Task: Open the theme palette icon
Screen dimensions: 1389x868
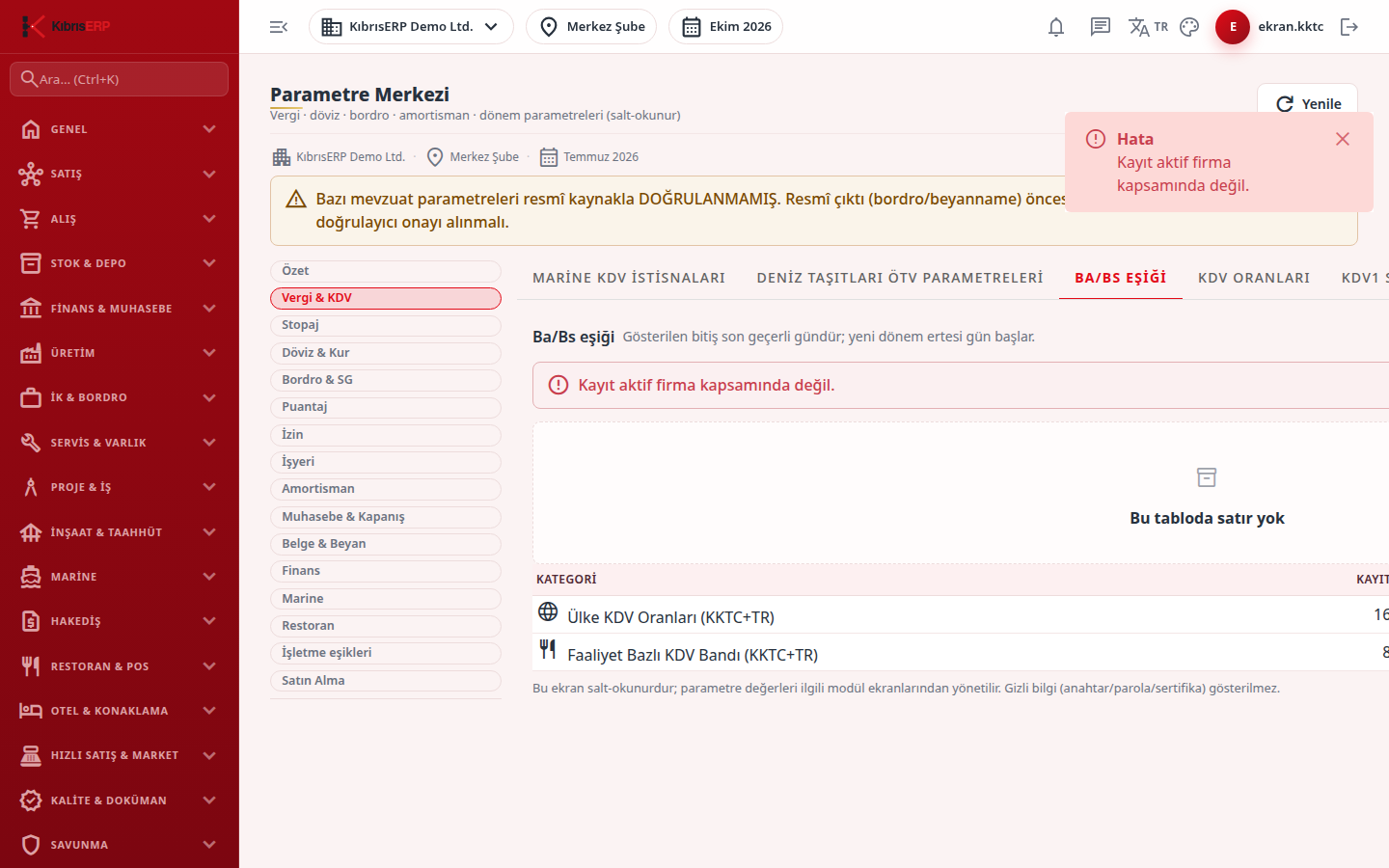Action: coord(1189,27)
